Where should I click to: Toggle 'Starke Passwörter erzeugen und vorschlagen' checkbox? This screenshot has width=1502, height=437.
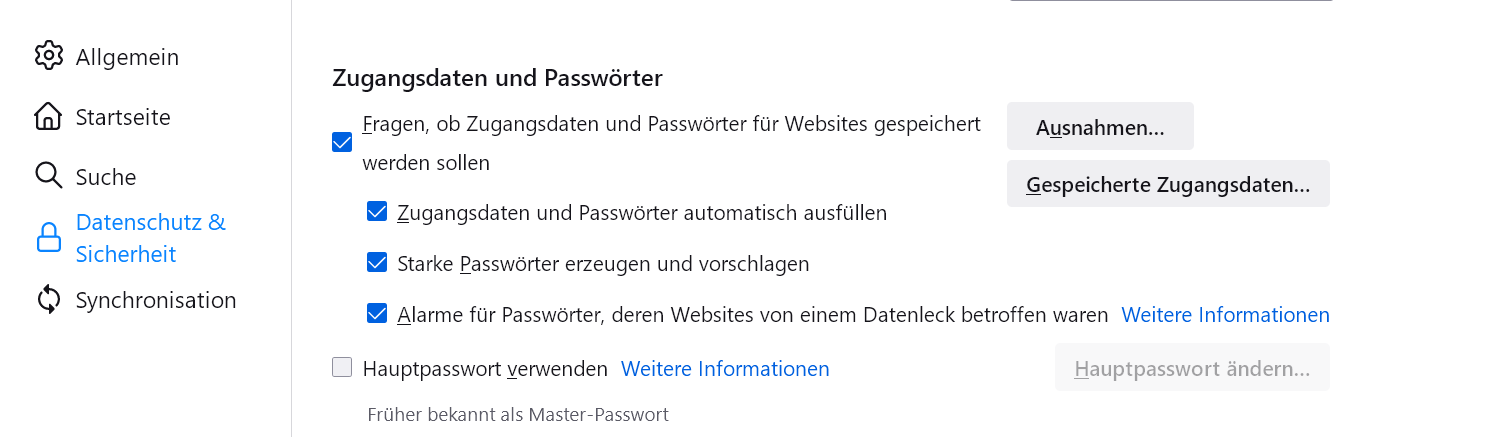point(377,263)
